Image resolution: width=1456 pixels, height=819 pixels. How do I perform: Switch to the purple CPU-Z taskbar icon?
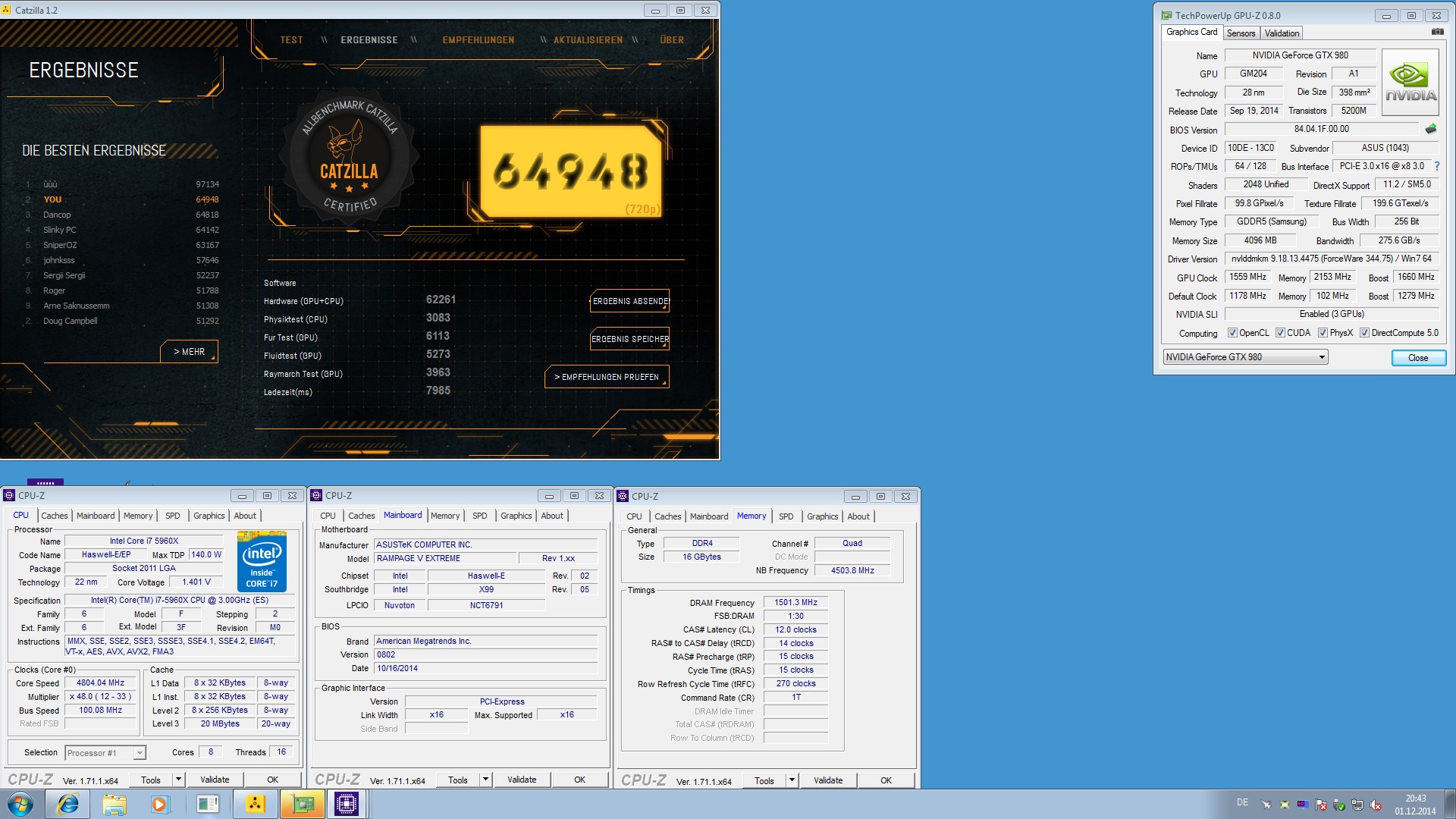click(347, 804)
